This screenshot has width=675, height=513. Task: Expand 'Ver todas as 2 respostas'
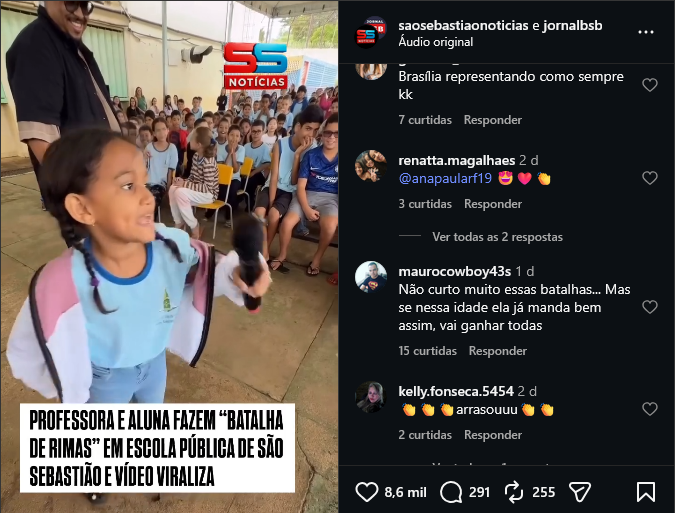(497, 237)
